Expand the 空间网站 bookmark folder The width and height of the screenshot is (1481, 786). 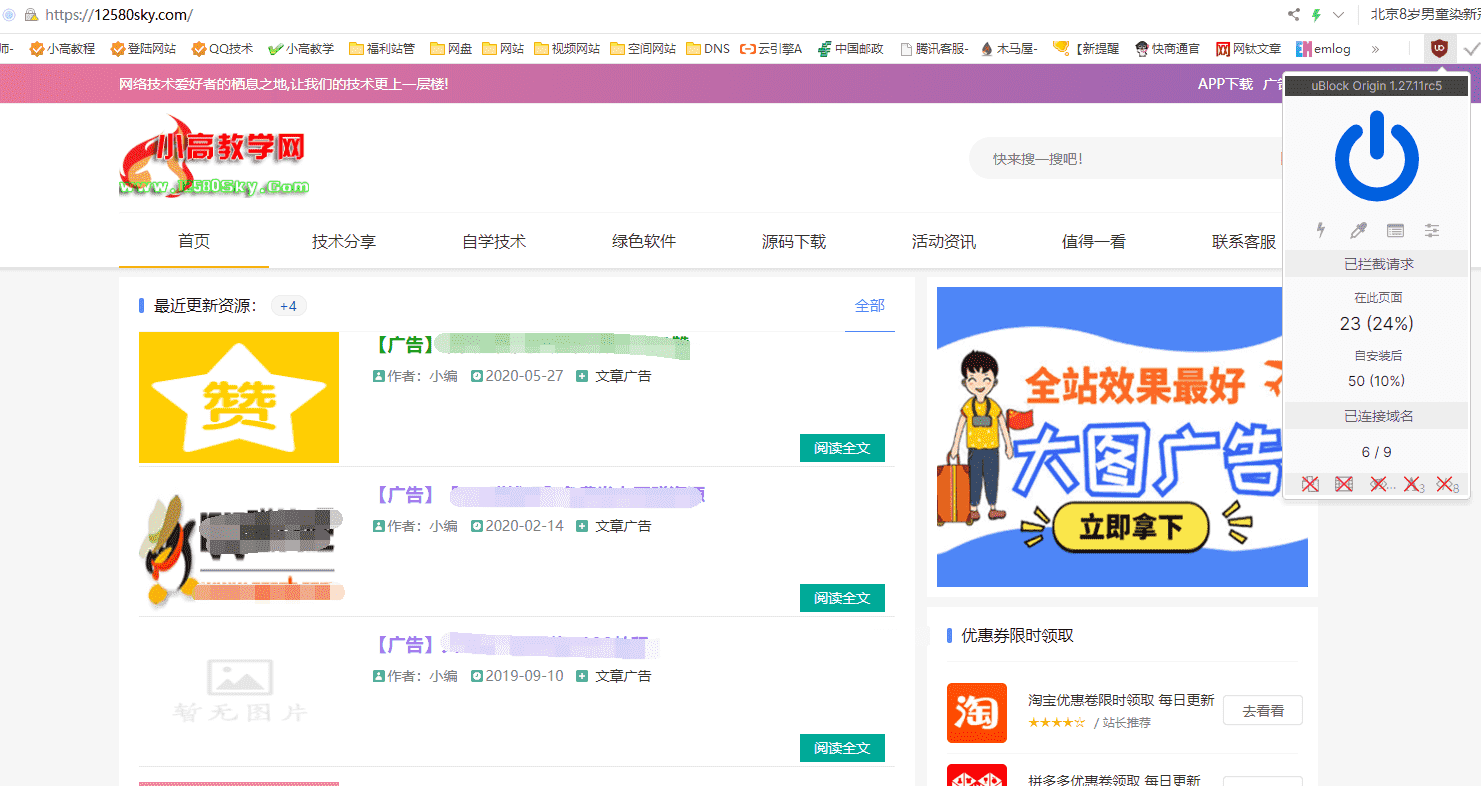coord(643,48)
